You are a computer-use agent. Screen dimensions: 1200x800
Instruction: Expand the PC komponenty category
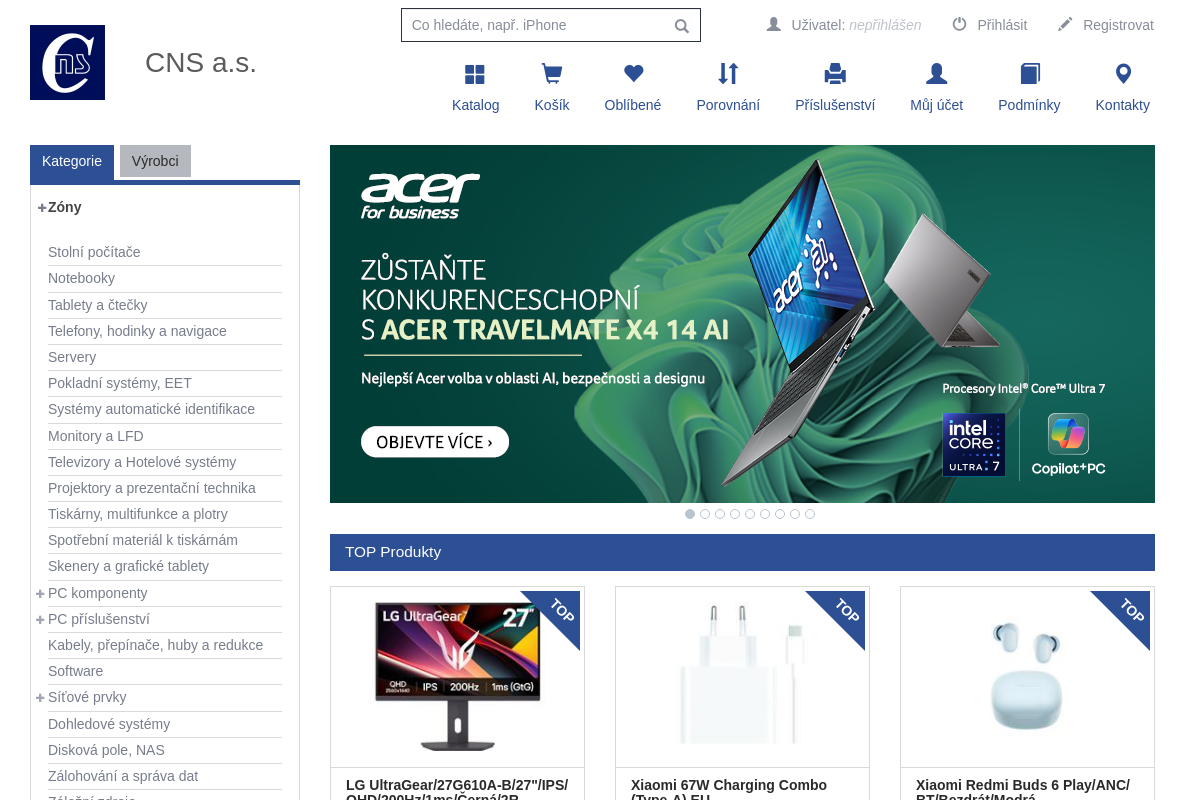coord(40,594)
